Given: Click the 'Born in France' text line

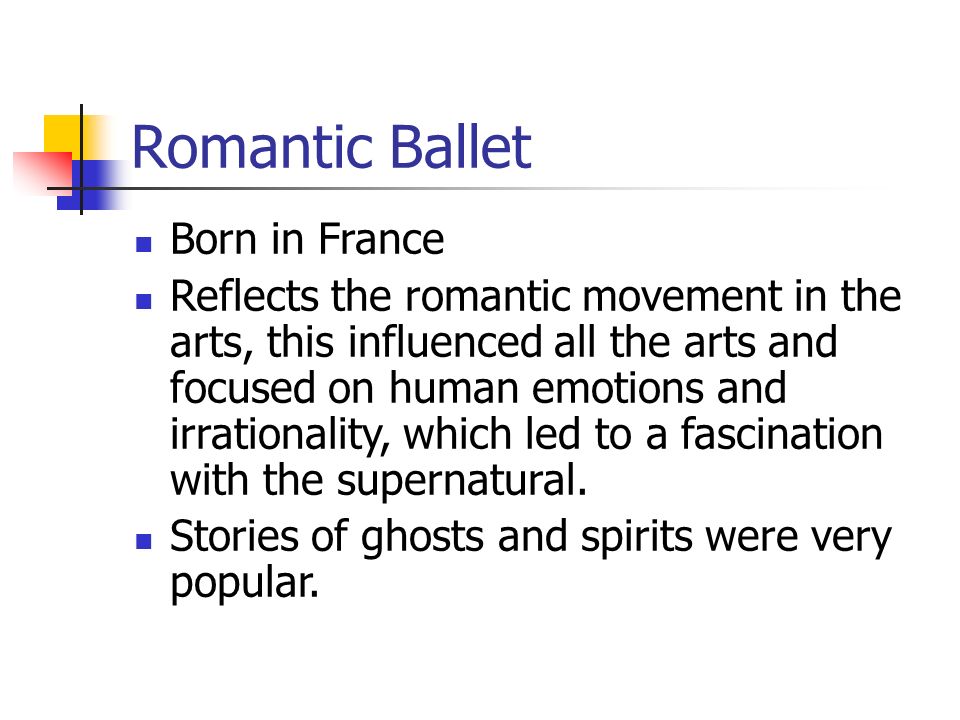Looking at the screenshot, I should (307, 239).
